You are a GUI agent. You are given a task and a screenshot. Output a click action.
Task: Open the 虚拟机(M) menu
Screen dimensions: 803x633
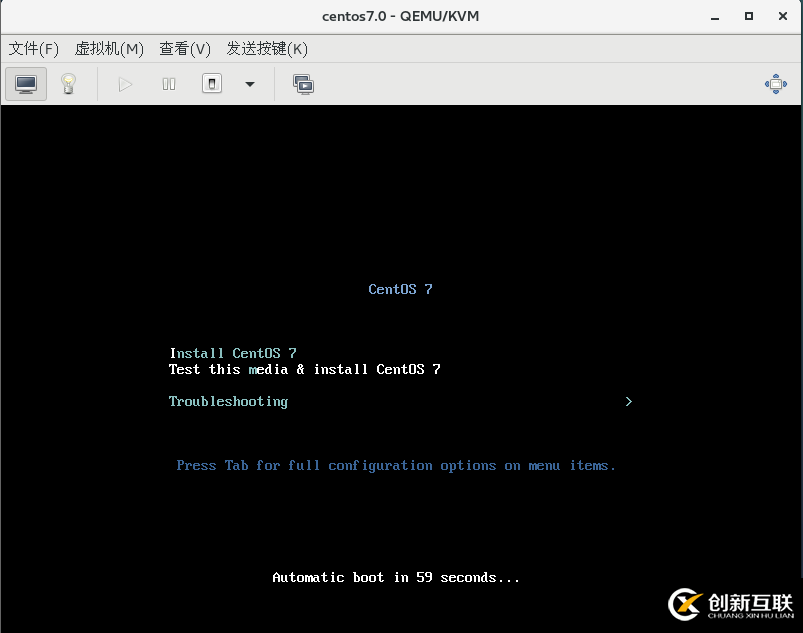pyautogui.click(x=109, y=48)
